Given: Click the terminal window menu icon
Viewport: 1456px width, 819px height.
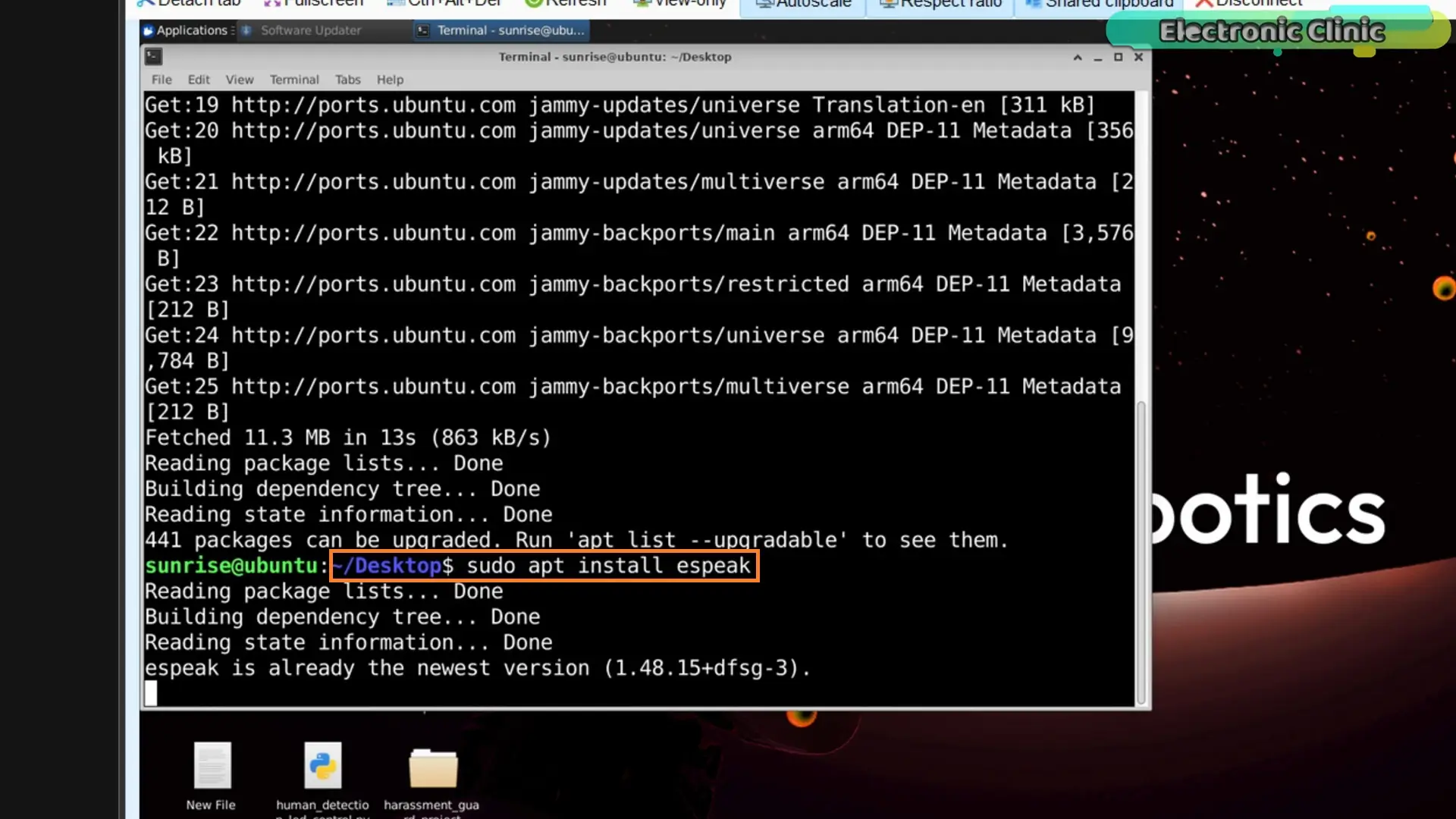Looking at the screenshot, I should [154, 56].
